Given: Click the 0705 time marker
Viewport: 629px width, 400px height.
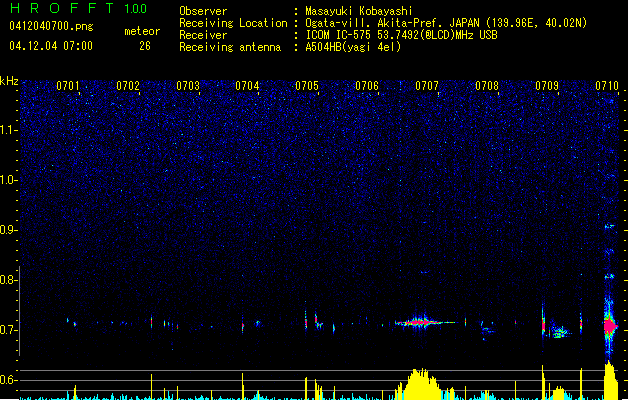Looking at the screenshot, I should point(307,86).
